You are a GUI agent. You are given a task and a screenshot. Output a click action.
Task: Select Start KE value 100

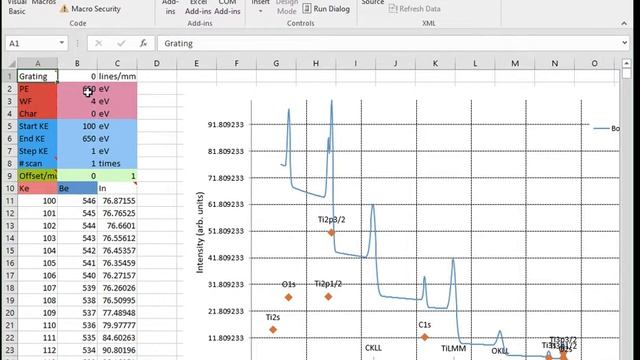[77, 126]
